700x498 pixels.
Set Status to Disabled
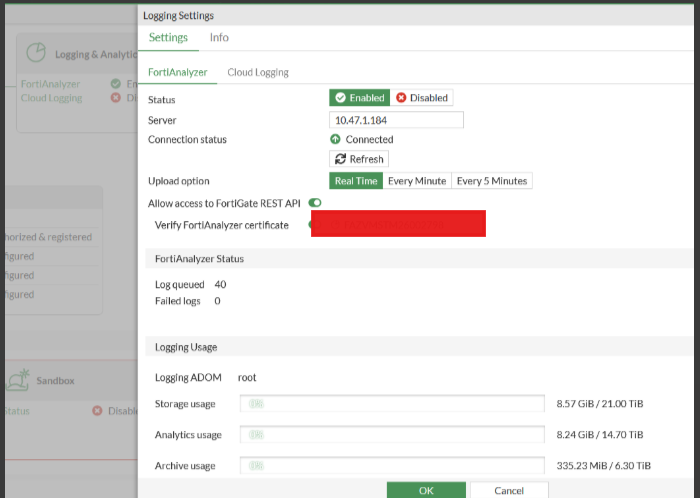pyautogui.click(x=422, y=98)
